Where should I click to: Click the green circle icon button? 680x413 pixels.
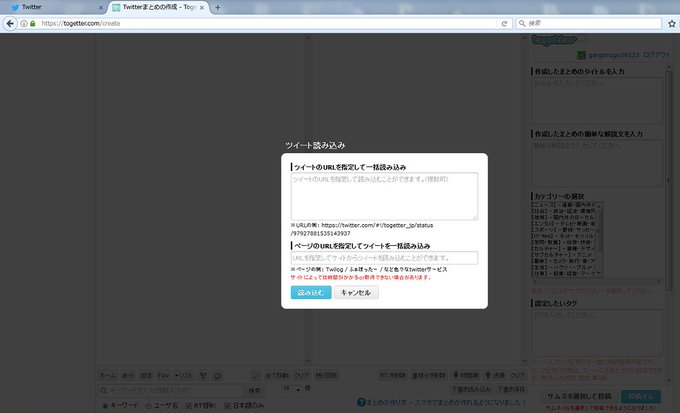point(217,375)
